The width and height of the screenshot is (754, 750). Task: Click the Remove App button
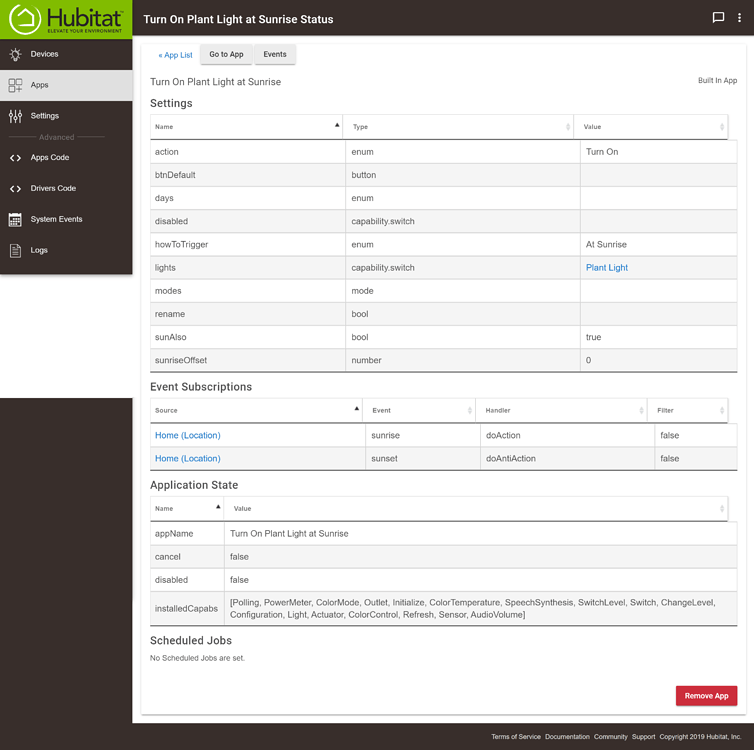point(706,696)
